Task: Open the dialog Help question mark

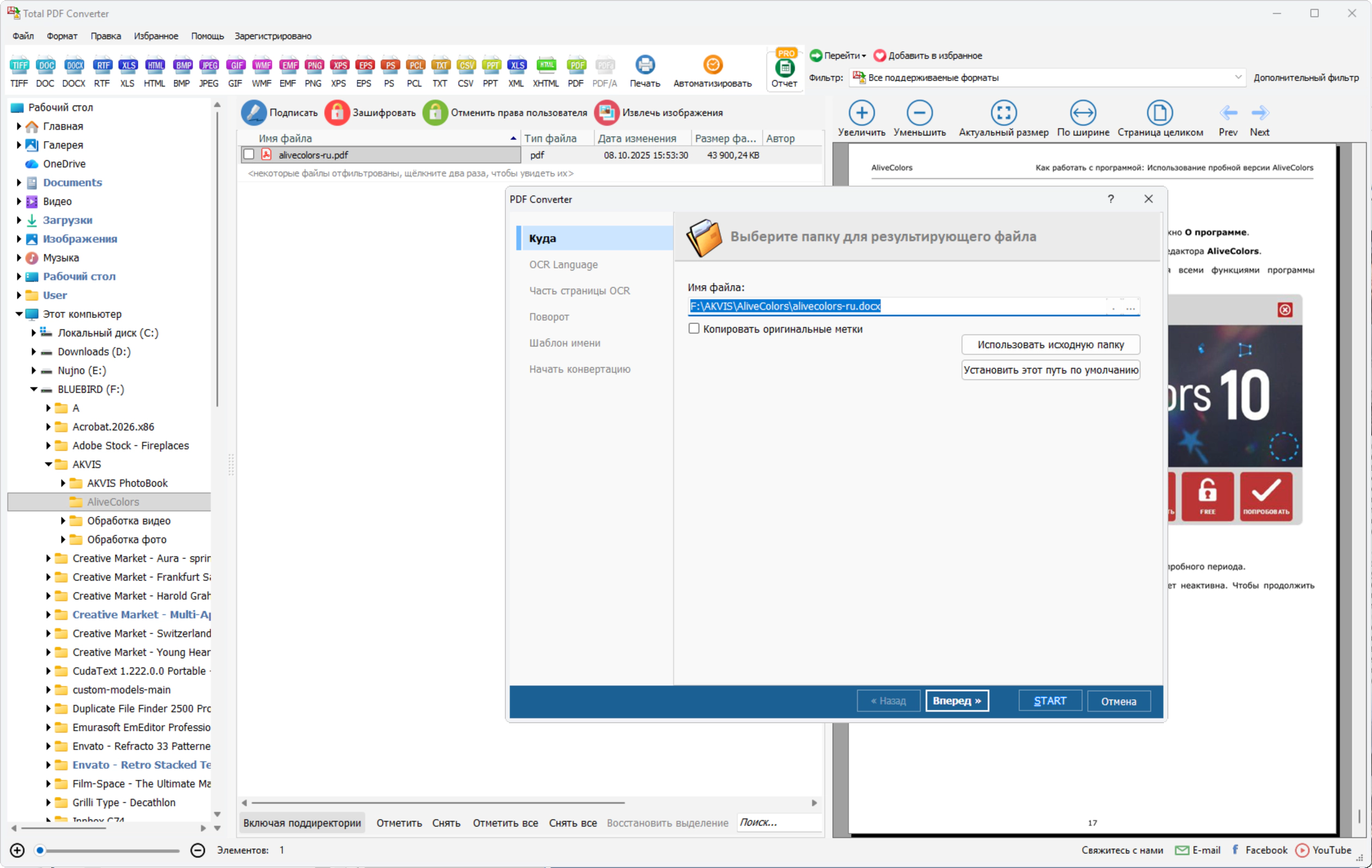Action: [x=1111, y=199]
